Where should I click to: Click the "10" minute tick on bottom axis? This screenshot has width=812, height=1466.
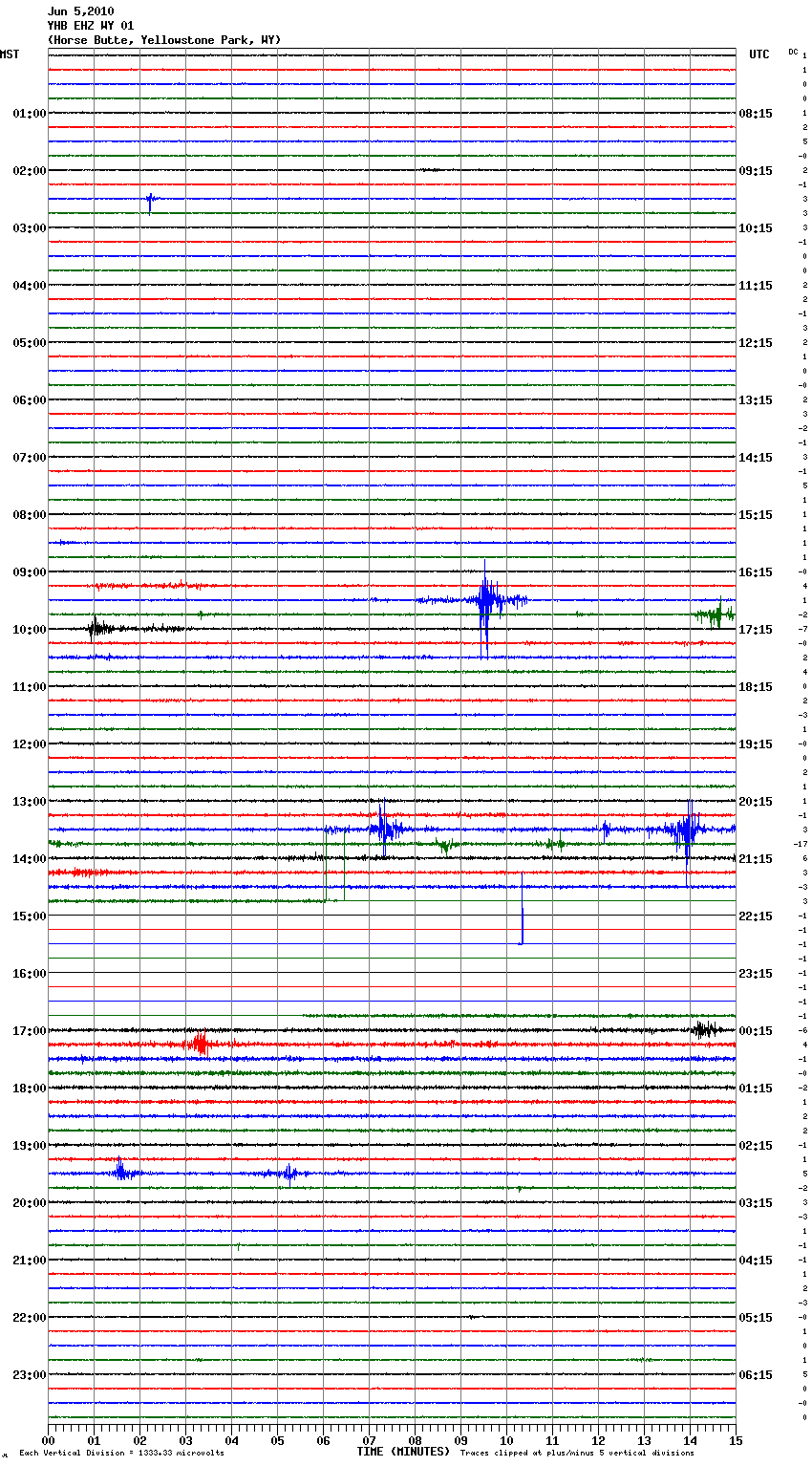pos(506,1439)
